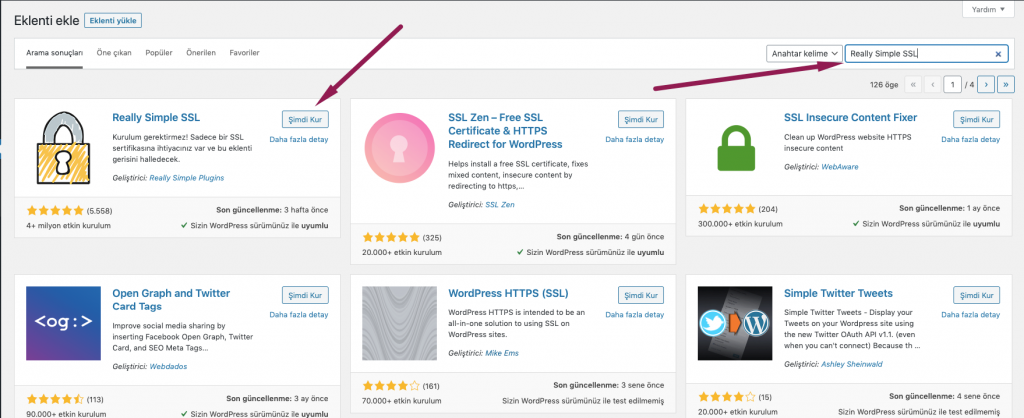Install SSL Insecure Content Fixer with Şimdi Kur
The image size is (1024, 418).
976,120
